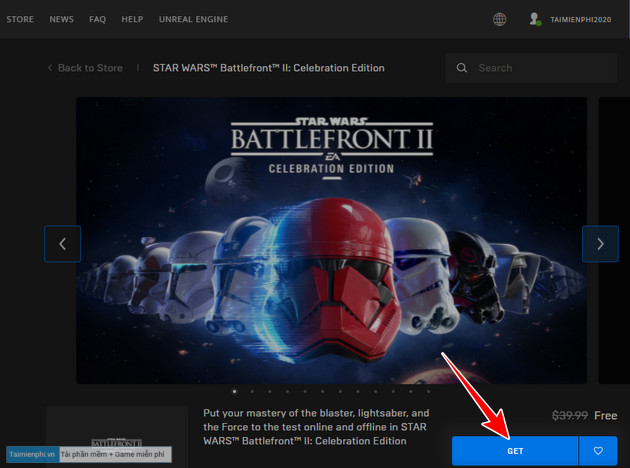
Task: Select the sixth carousel dot
Action: click(x=323, y=391)
